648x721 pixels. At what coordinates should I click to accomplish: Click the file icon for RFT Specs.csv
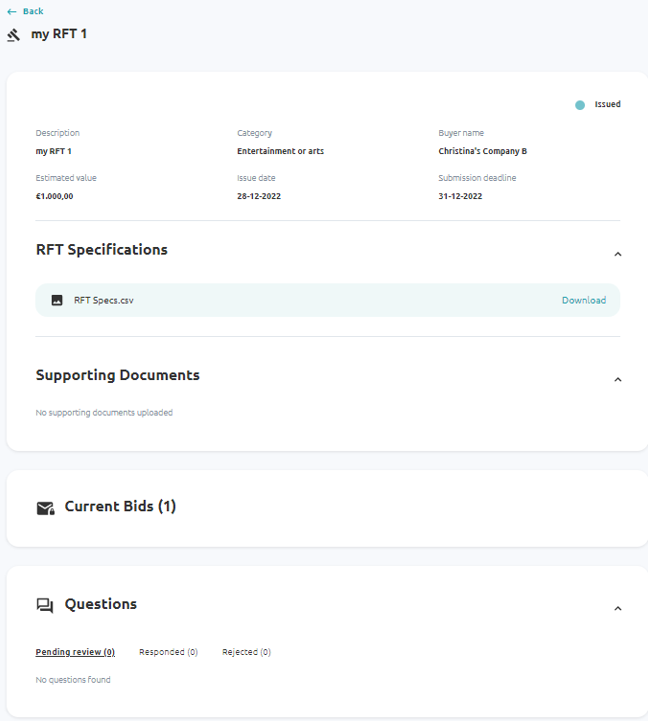(57, 300)
